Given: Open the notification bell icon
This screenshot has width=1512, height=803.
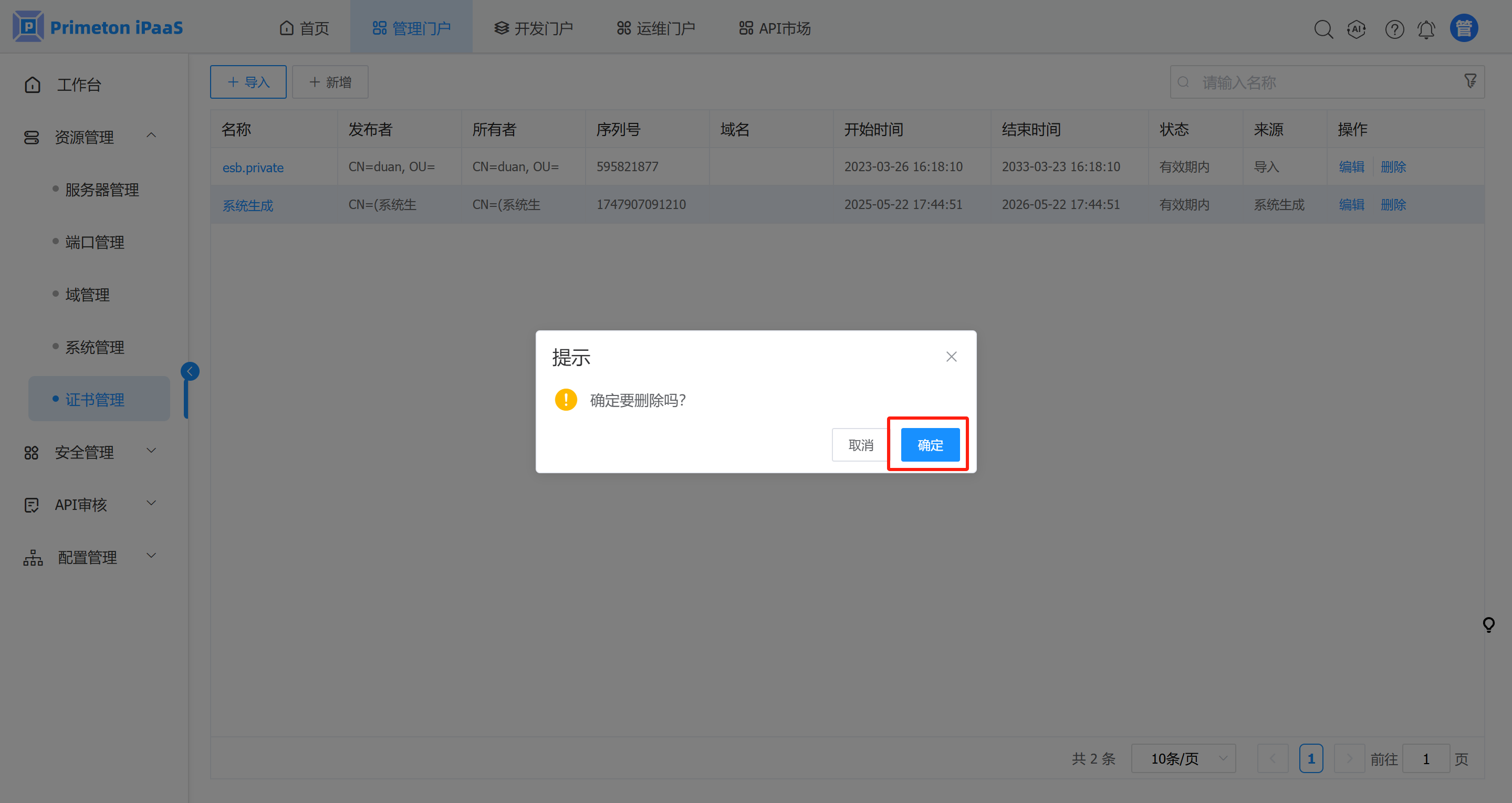Looking at the screenshot, I should click(1426, 29).
